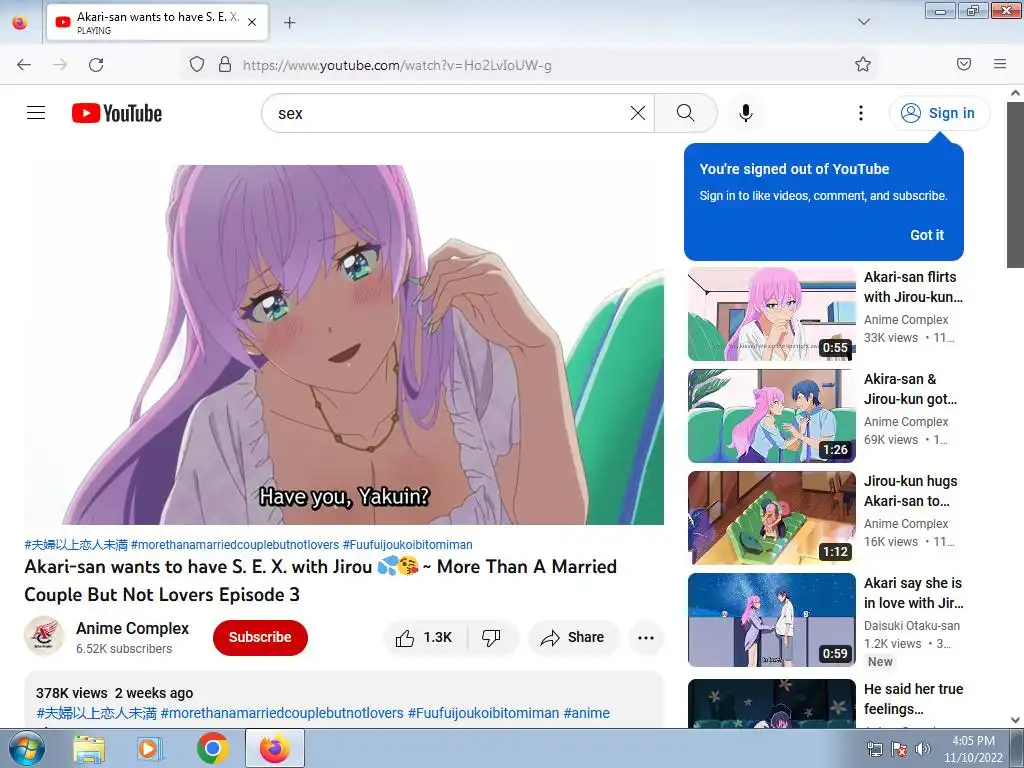Clear the search box with the X icon
Image resolution: width=1024 pixels, height=768 pixels.
coord(637,113)
